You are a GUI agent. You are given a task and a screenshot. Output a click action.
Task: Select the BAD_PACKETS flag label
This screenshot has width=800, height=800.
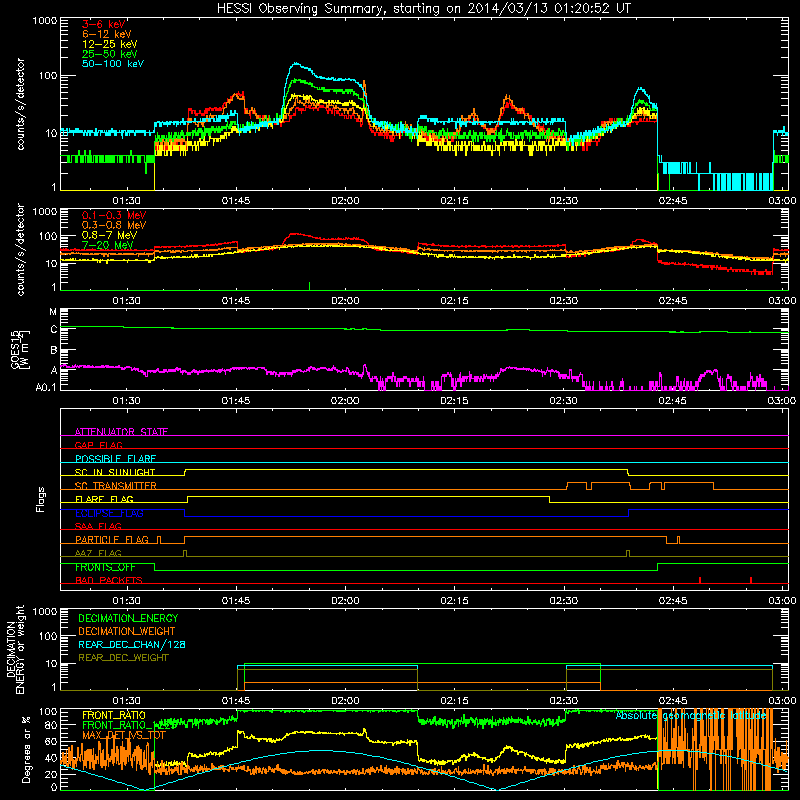pyautogui.click(x=109, y=580)
